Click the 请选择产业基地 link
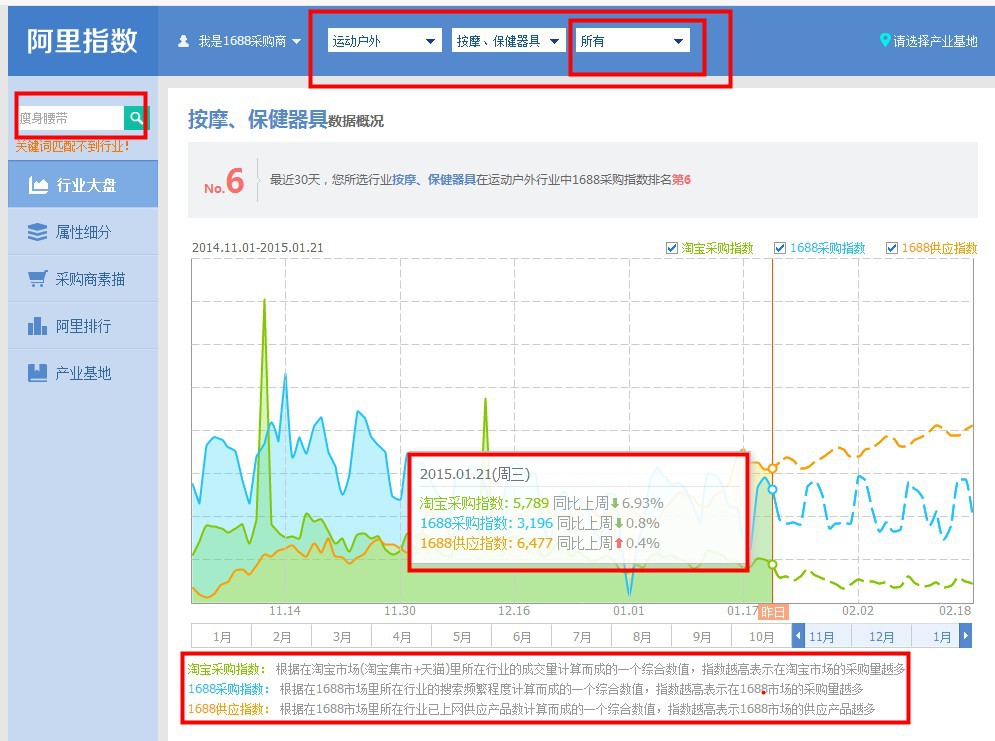995x741 pixels. (x=935, y=41)
